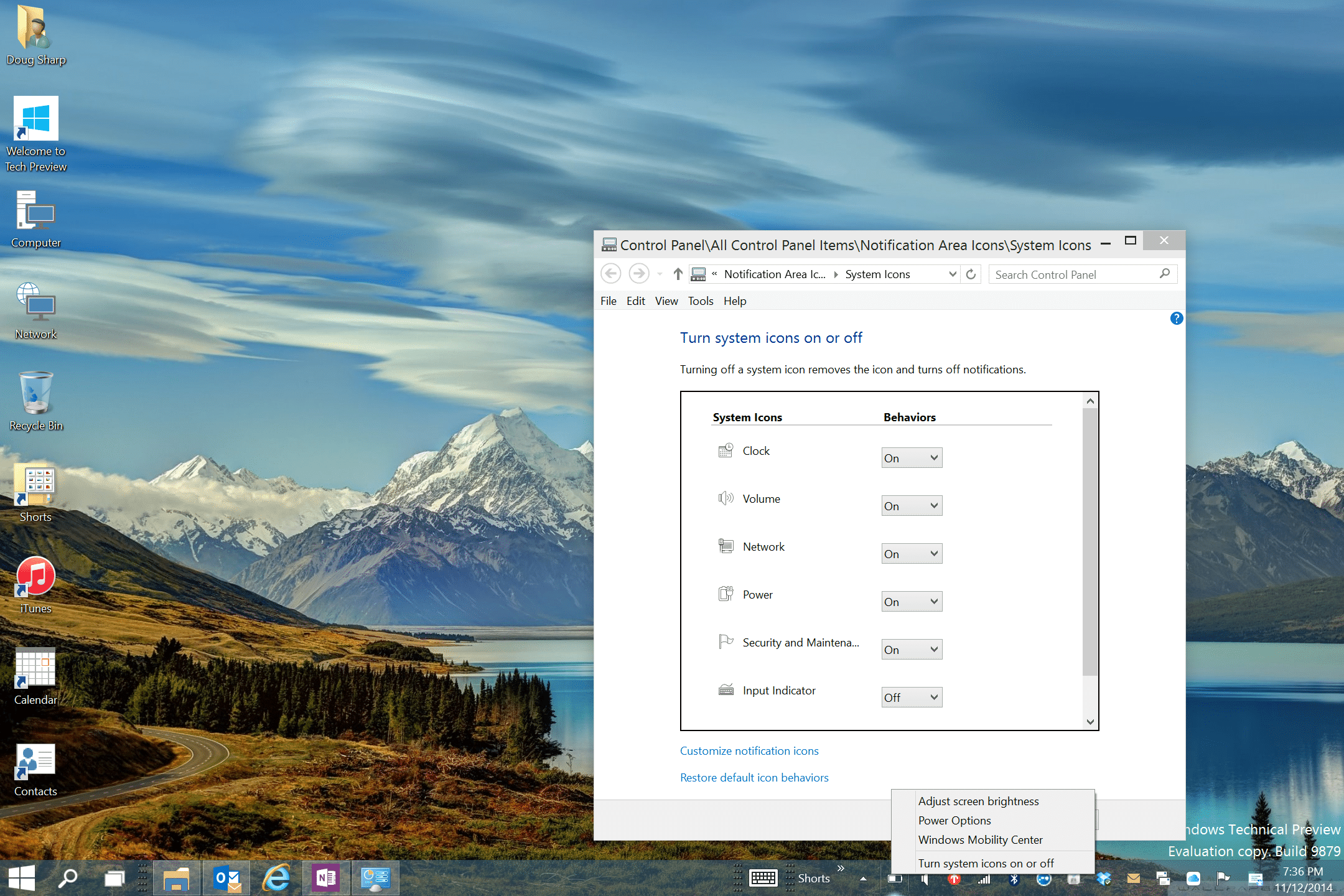Click the Tools menu in Control Panel
The image size is (1344, 896).
point(700,301)
